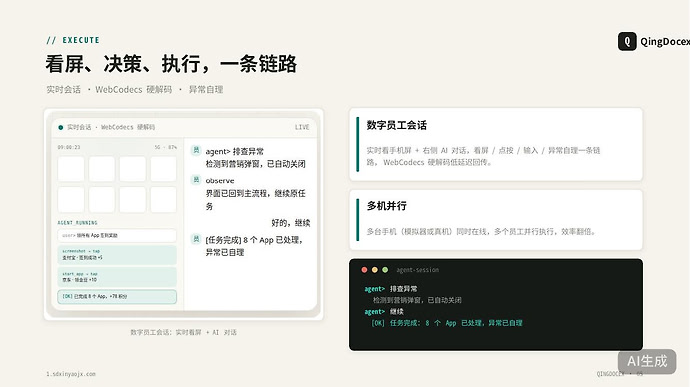Click the "LIVE" label in session header

tap(302, 127)
